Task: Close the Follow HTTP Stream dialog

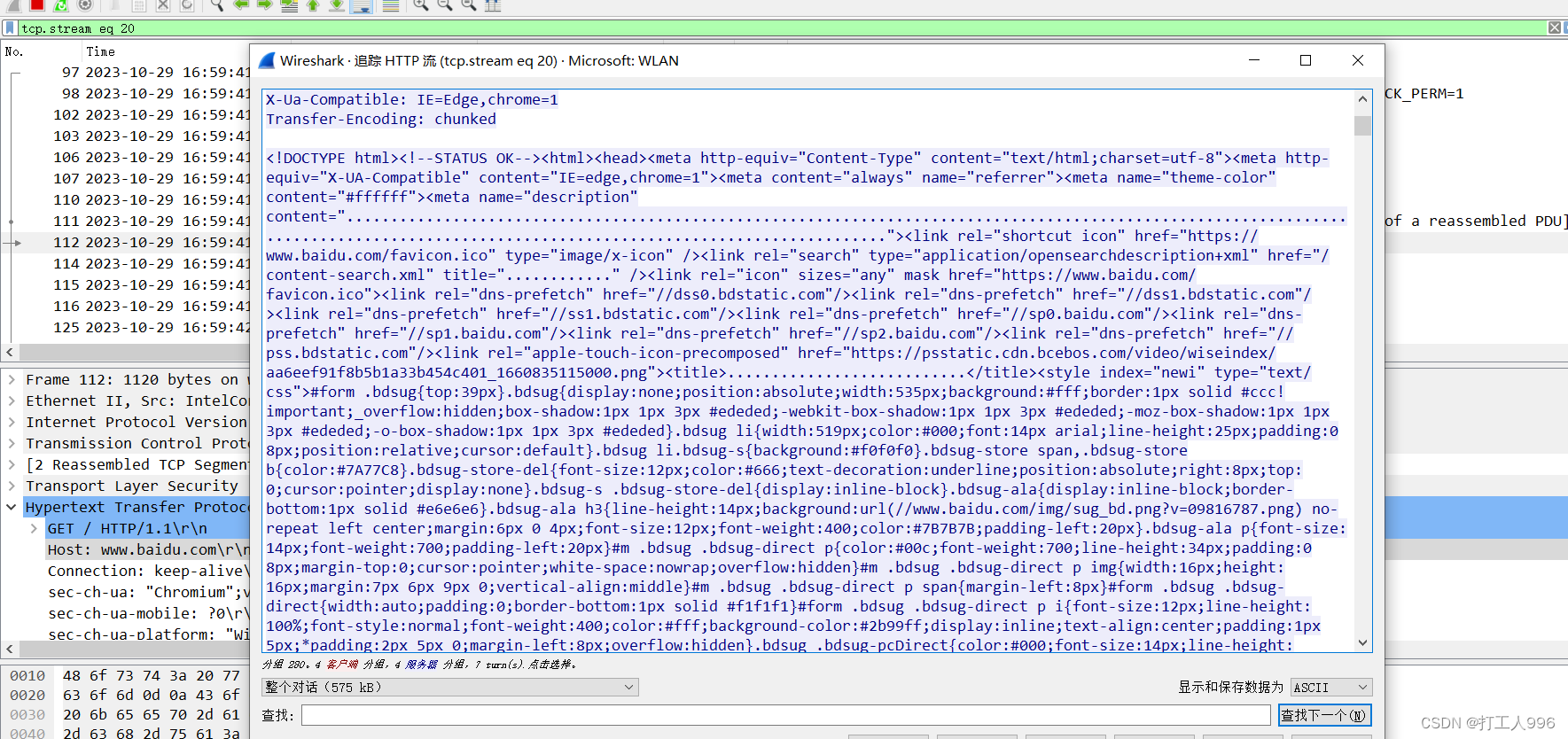Action: (1358, 60)
